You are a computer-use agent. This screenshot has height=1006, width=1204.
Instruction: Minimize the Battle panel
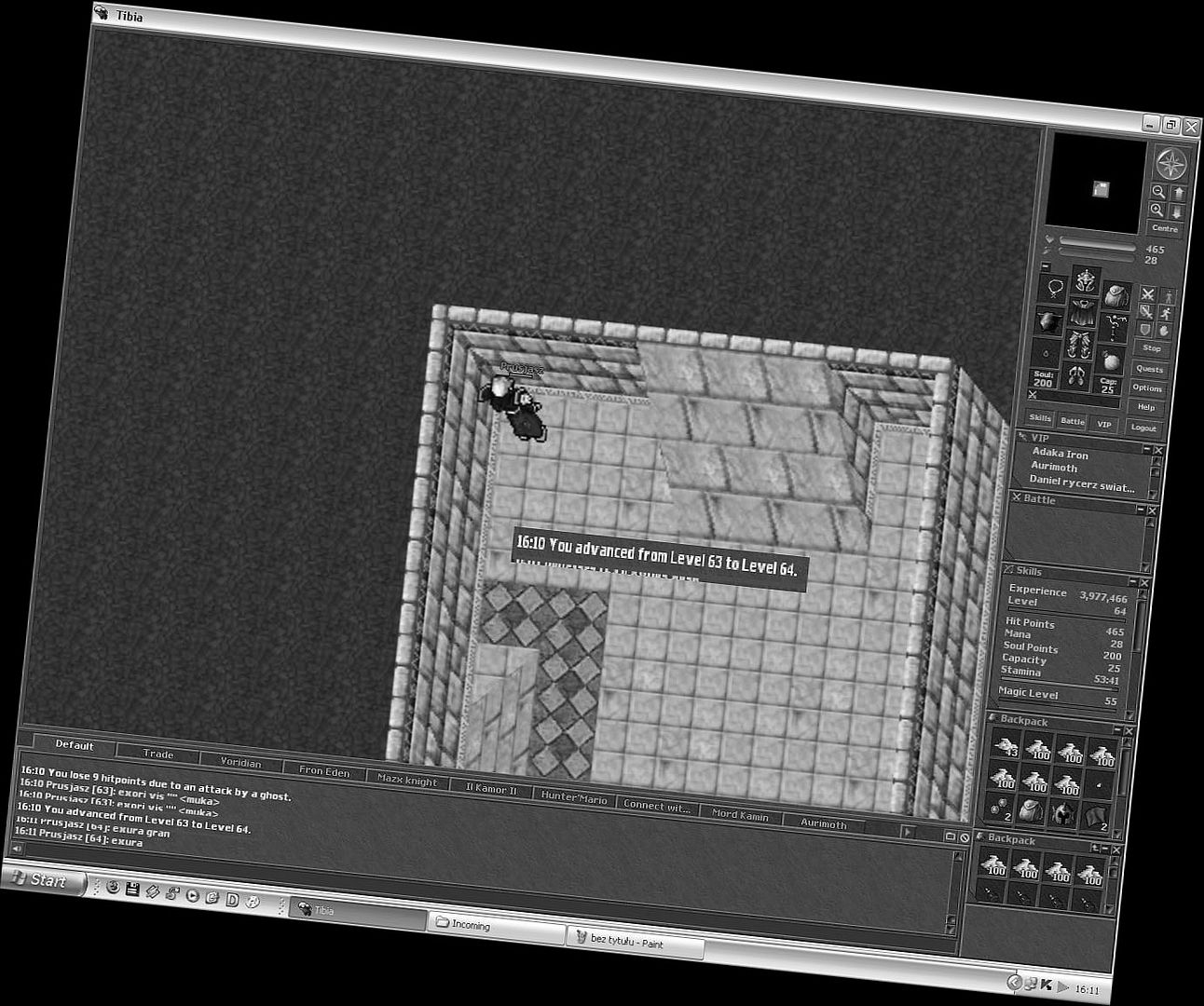pyautogui.click(x=1141, y=509)
